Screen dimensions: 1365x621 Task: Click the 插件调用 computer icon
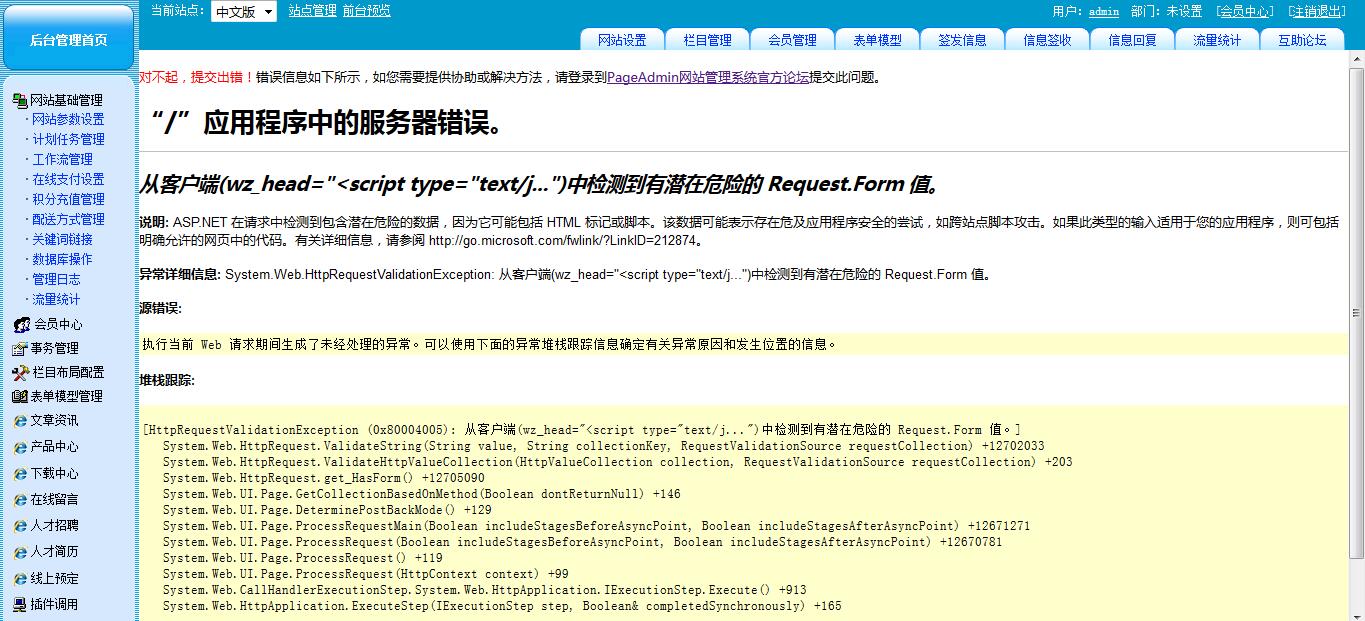(x=20, y=604)
